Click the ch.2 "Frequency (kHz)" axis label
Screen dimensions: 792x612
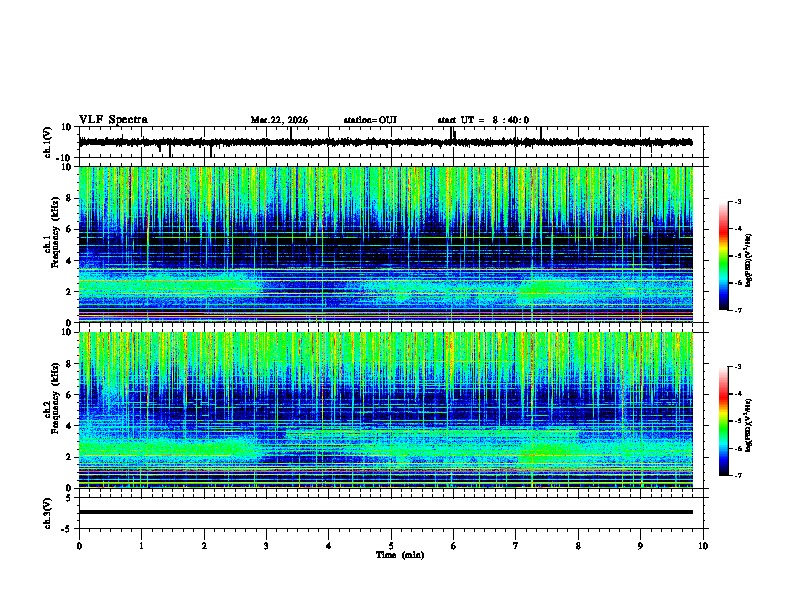(x=55, y=398)
